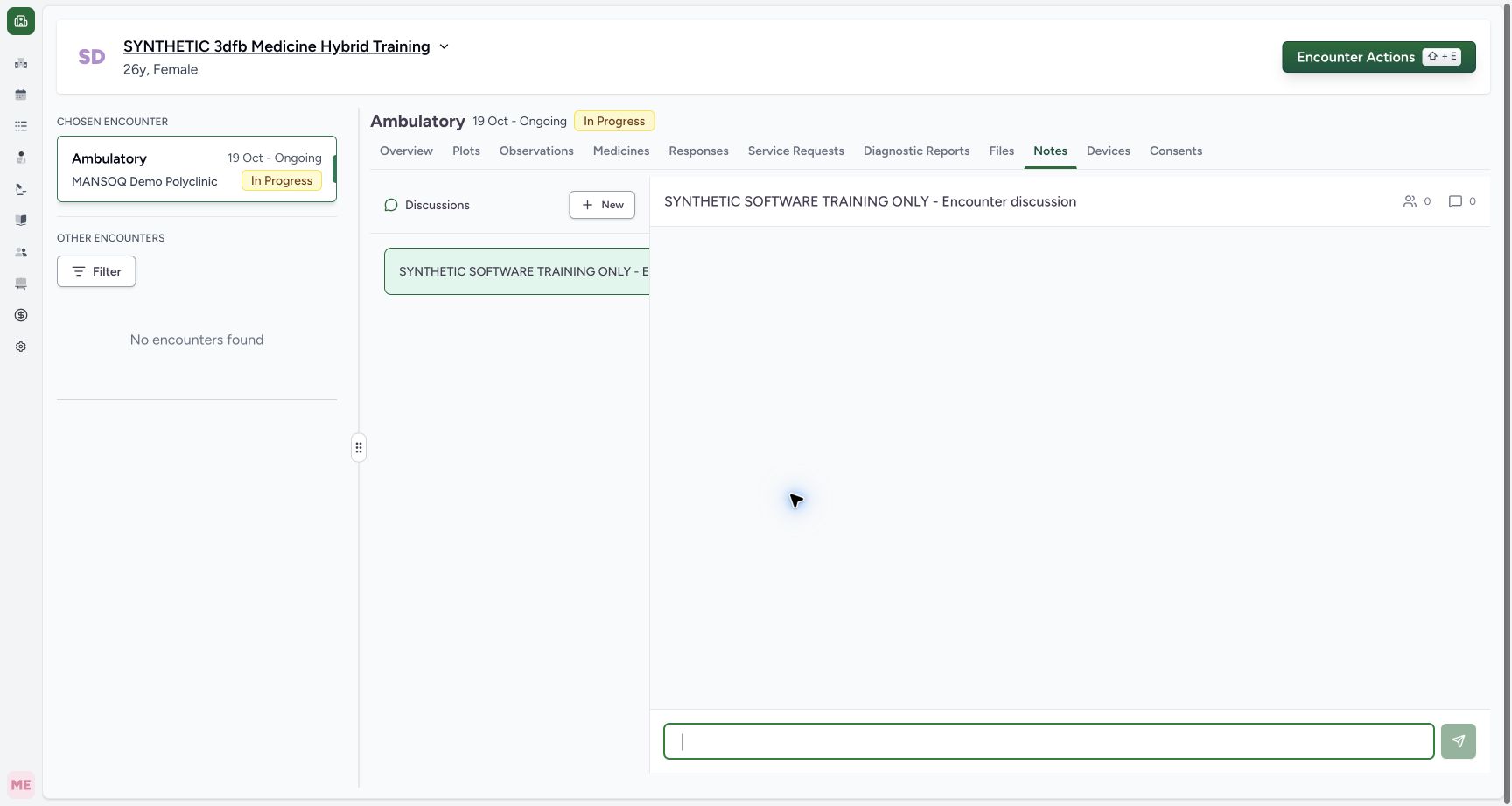Open the Service Requests tab
This screenshot has width=1512, height=806.
point(796,151)
